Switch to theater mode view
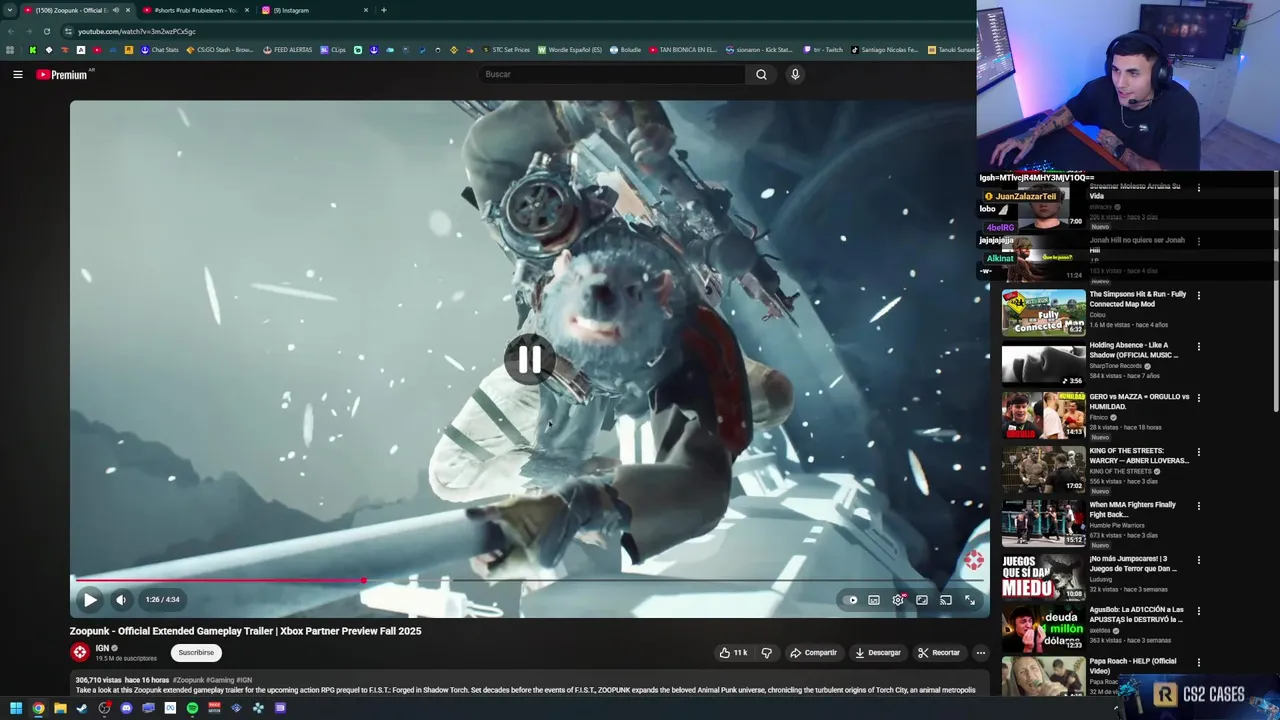Image resolution: width=1280 pixels, height=720 pixels. (922, 600)
